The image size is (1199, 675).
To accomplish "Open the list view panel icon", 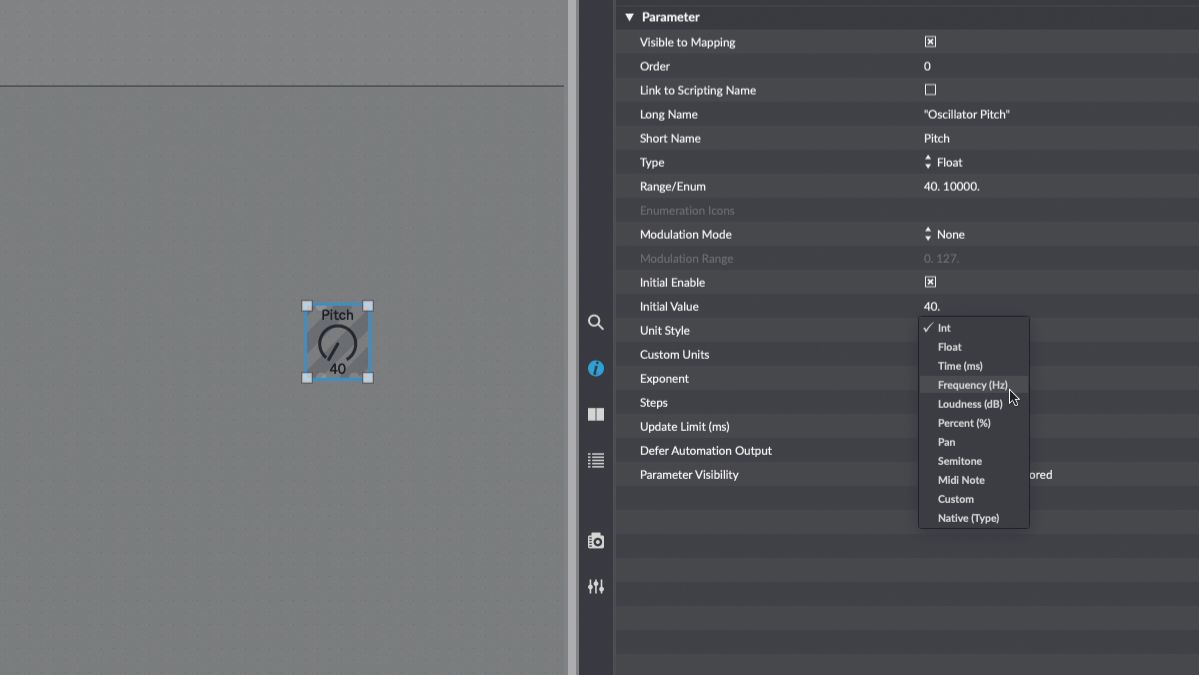I will [595, 460].
